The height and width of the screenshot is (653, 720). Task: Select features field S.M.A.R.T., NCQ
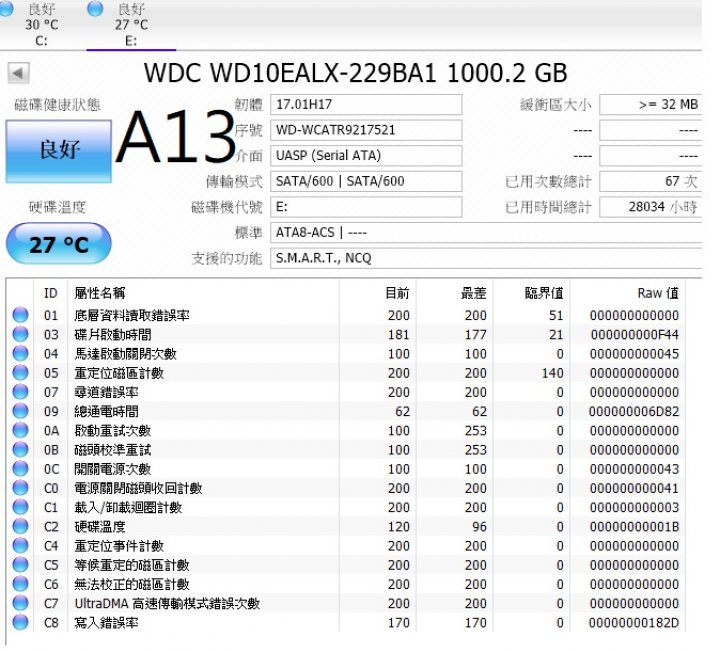pyautogui.click(x=486, y=258)
